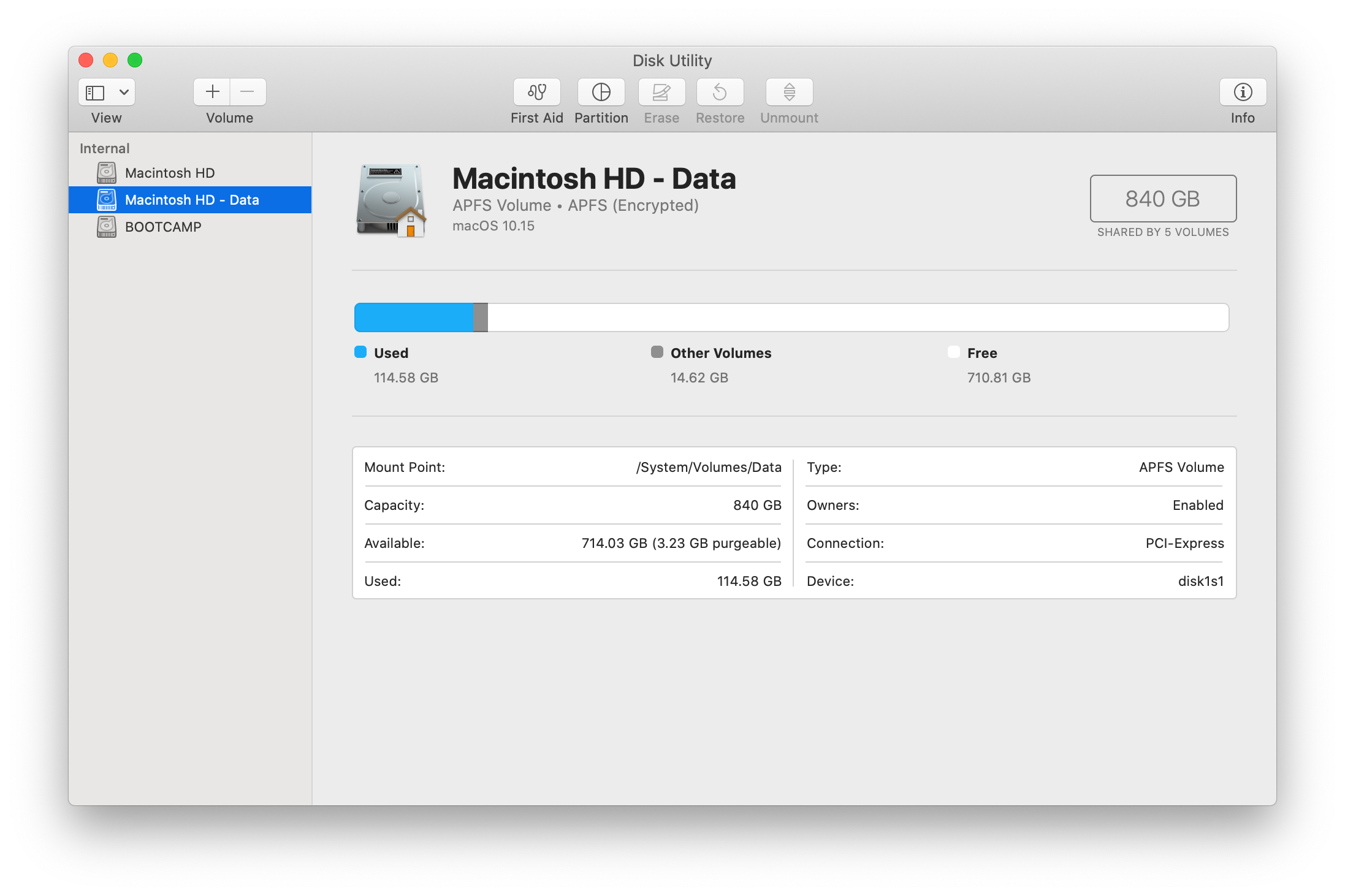The height and width of the screenshot is (896, 1345).
Task: Click the gray Other Volumes bar segment
Action: (x=481, y=317)
